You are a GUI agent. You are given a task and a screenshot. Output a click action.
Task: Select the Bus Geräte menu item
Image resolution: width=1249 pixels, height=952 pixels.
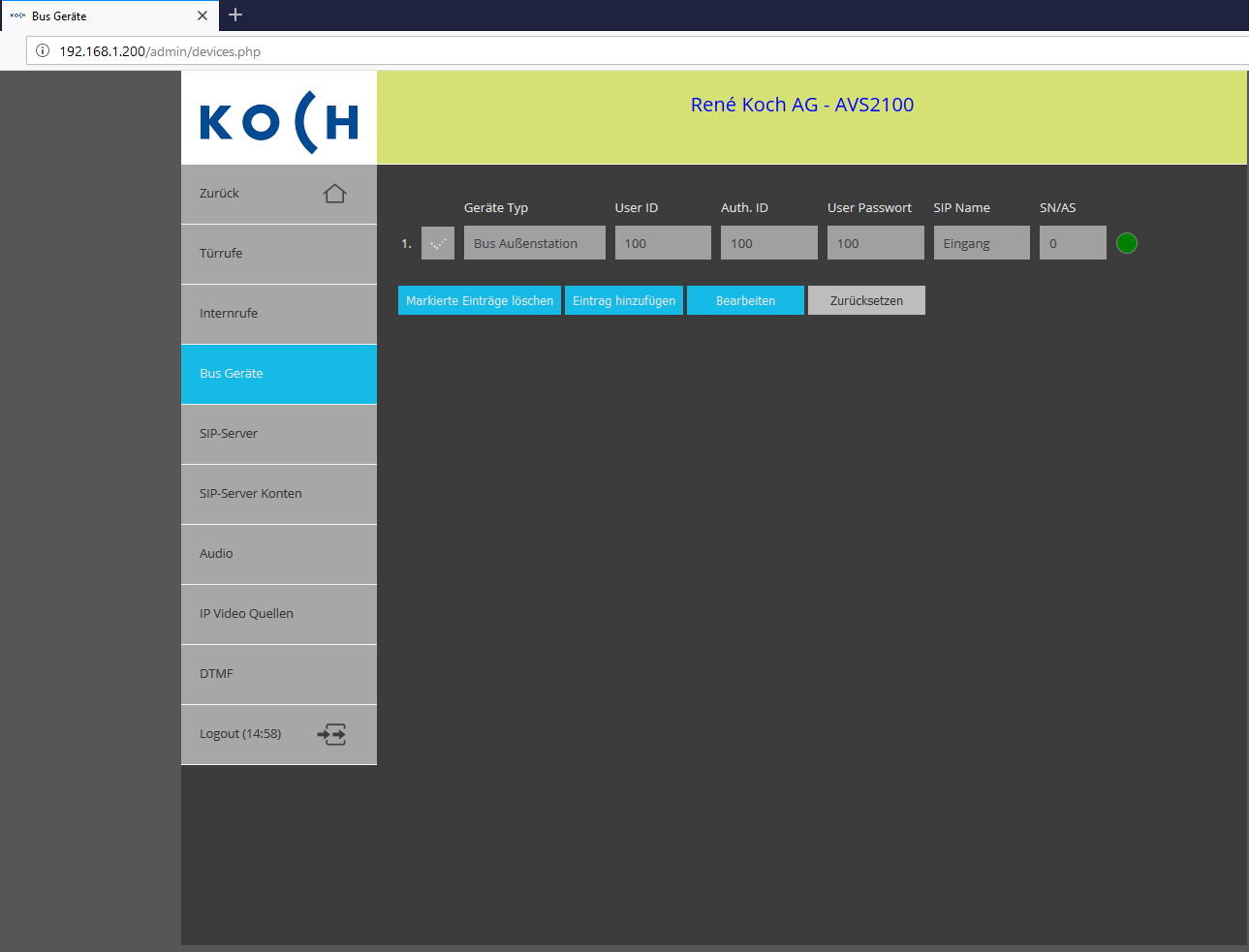[x=279, y=374]
